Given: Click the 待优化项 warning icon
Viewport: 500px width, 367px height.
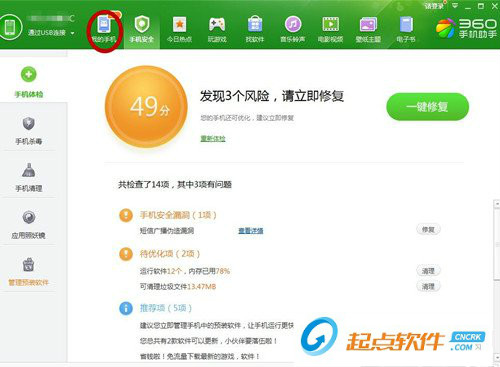Looking at the screenshot, I should click(126, 254).
